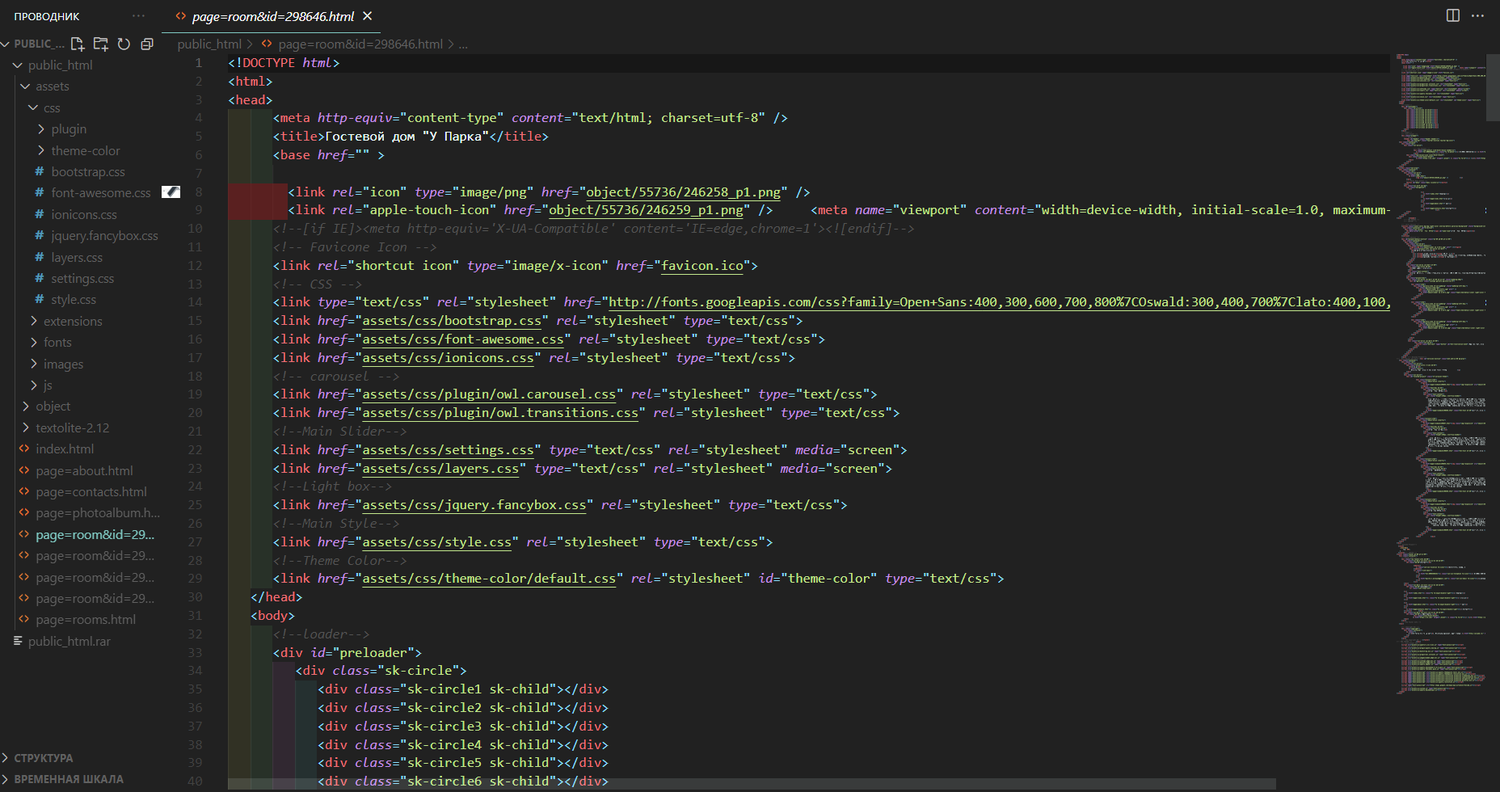Open page=contacts.html in the Explorer
Image resolution: width=1500 pixels, height=792 pixels.
pyautogui.click(x=91, y=492)
